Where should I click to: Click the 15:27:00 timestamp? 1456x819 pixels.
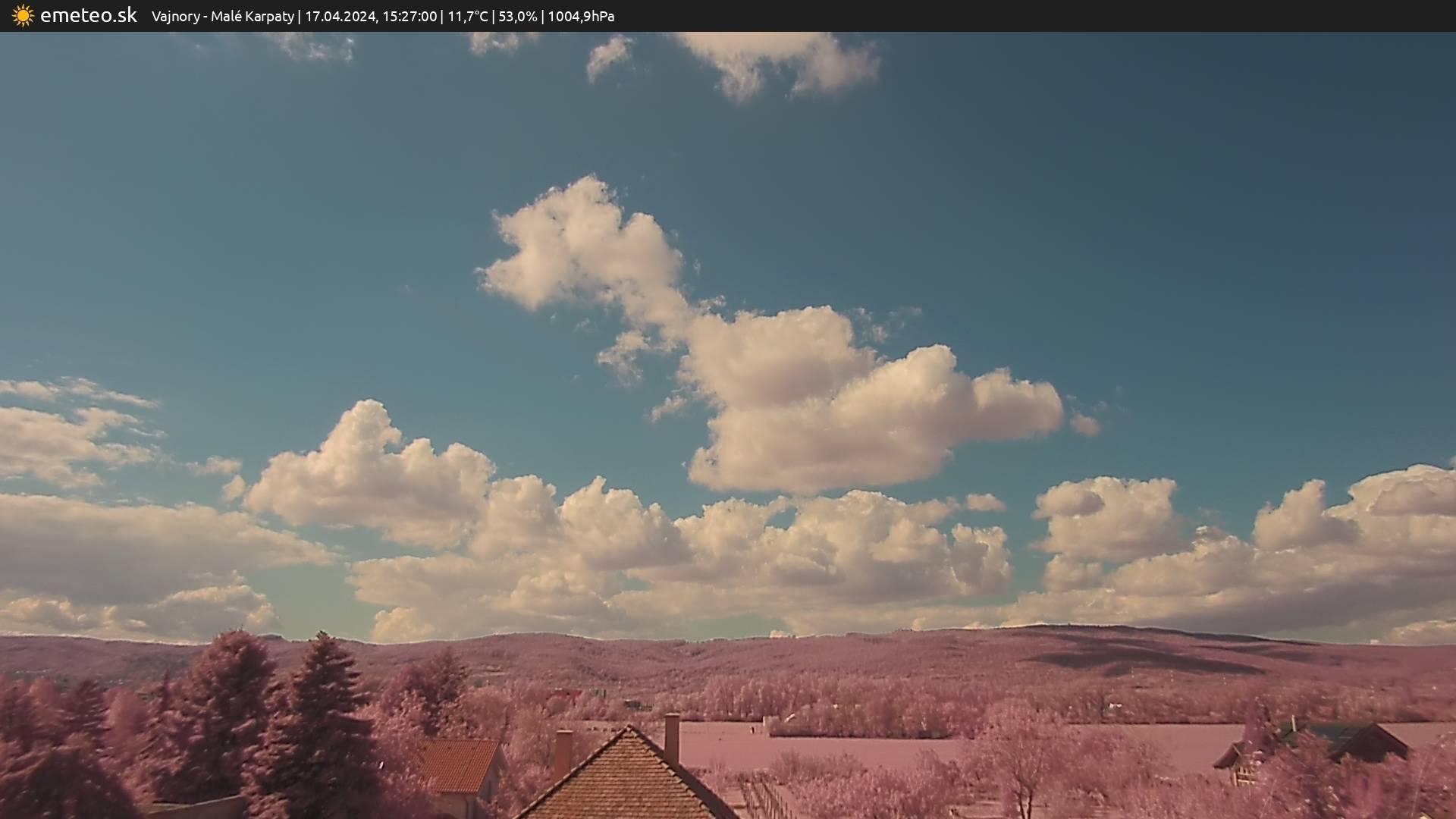pyautogui.click(x=409, y=16)
